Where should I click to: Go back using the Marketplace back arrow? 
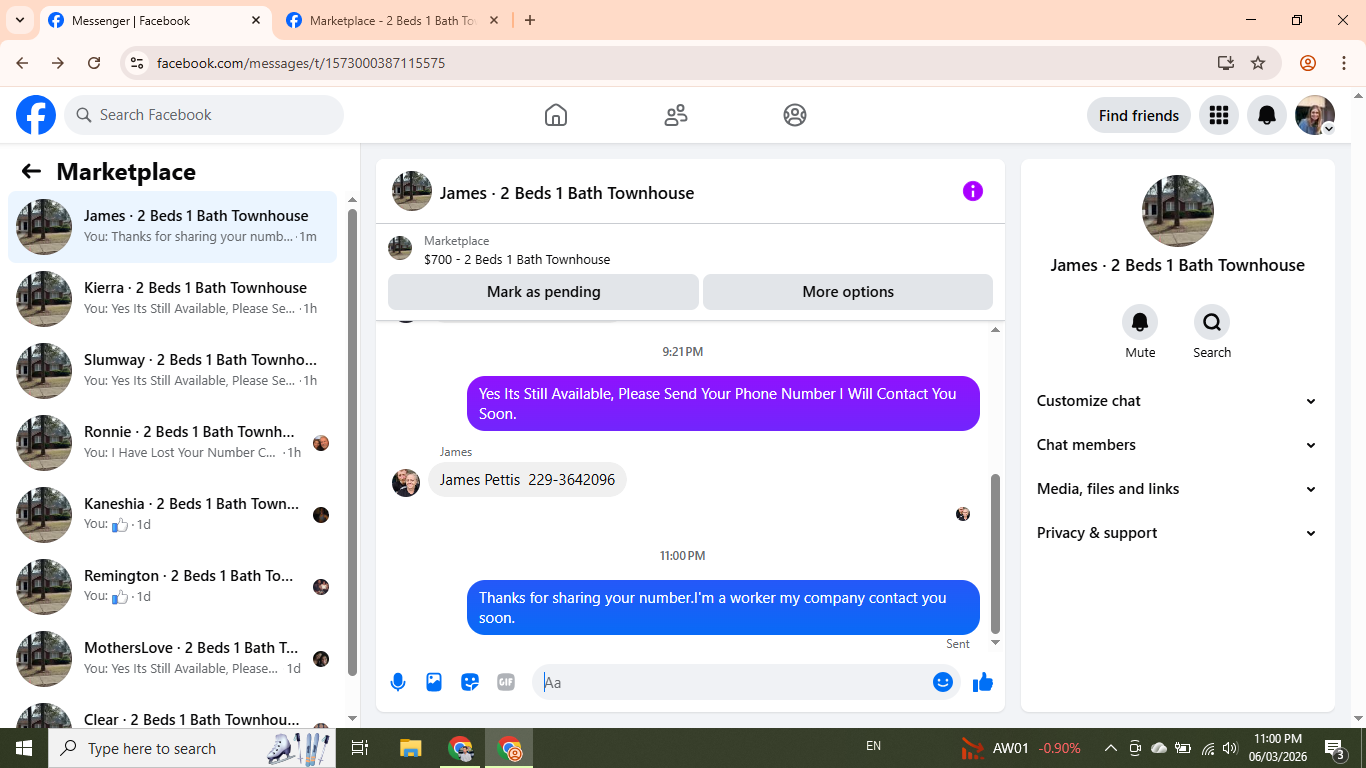coord(31,171)
